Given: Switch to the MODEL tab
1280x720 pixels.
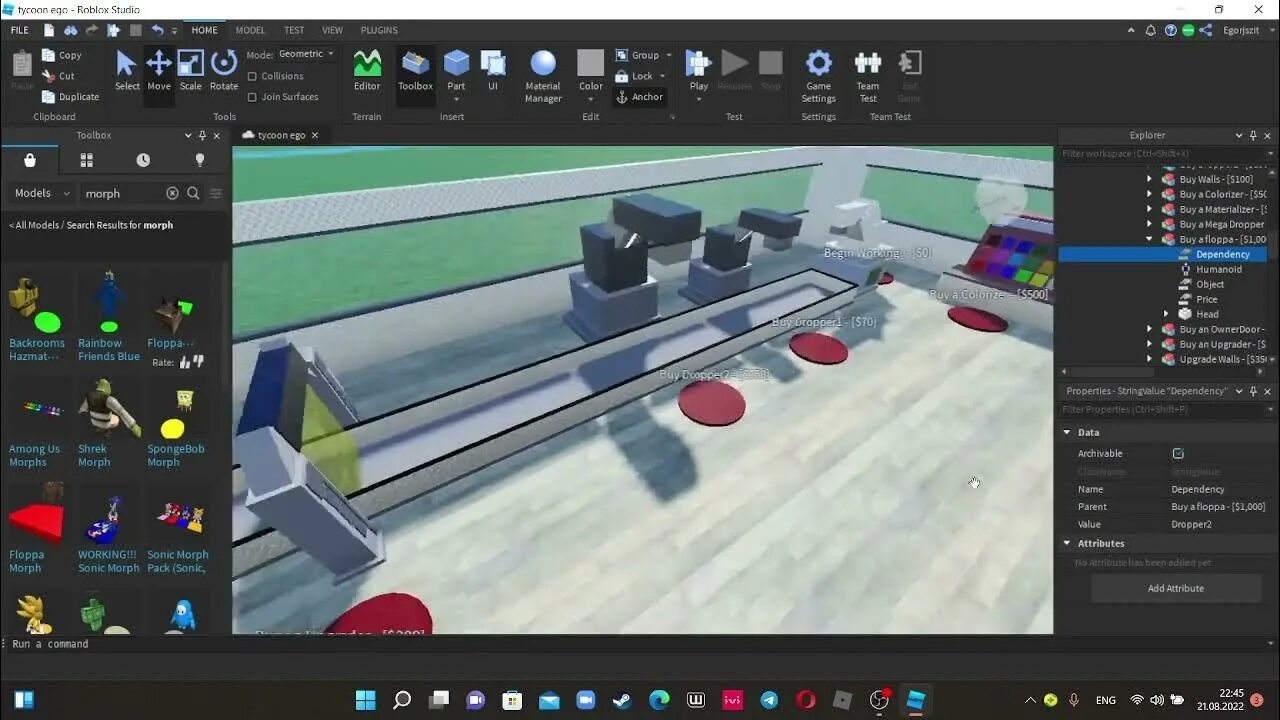Looking at the screenshot, I should pyautogui.click(x=250, y=30).
